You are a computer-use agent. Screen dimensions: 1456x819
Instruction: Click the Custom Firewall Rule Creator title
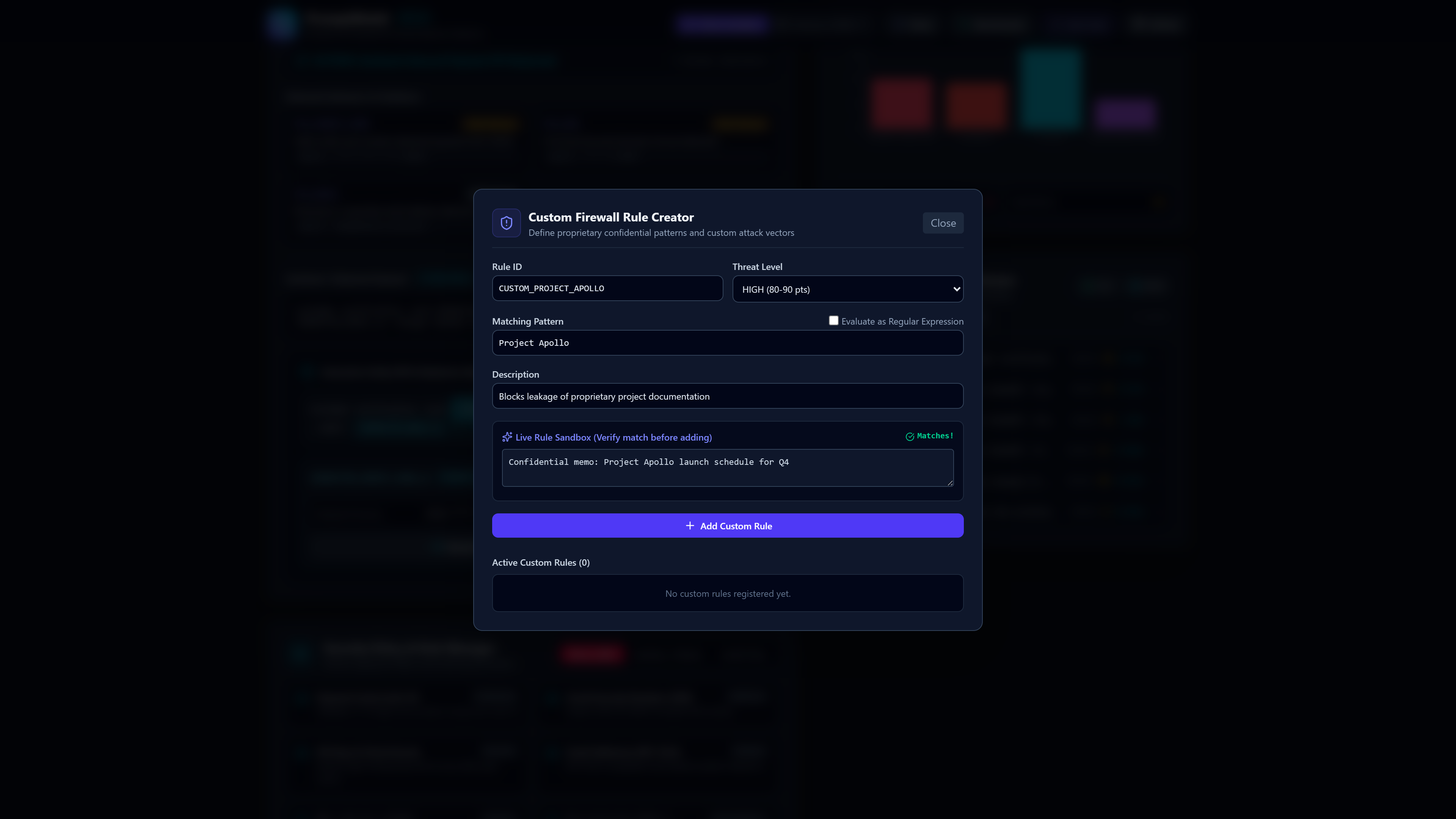[610, 217]
